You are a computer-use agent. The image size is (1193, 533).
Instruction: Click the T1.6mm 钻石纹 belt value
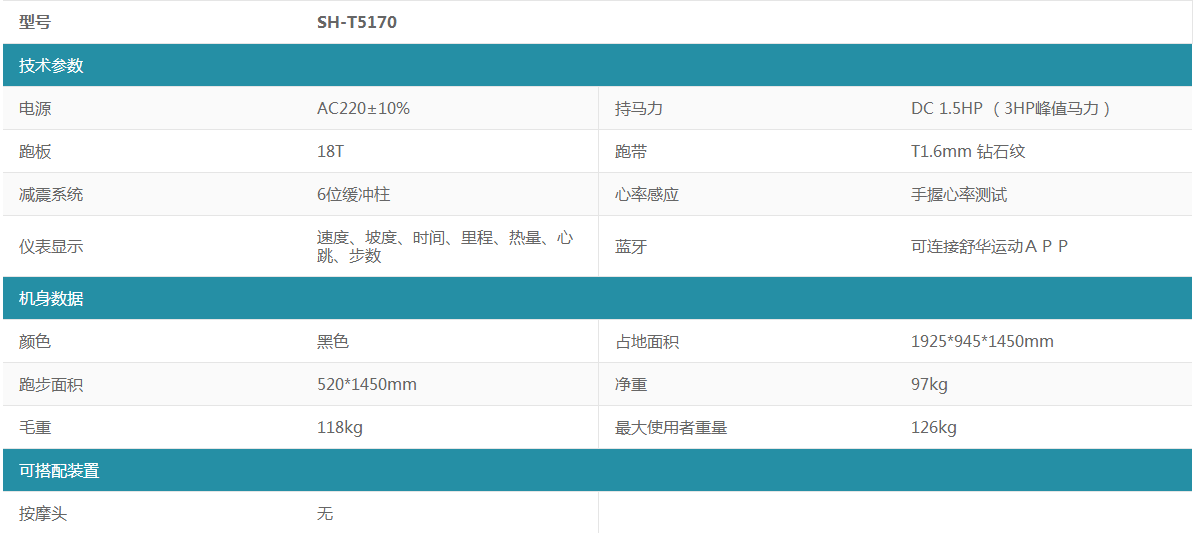click(x=968, y=152)
